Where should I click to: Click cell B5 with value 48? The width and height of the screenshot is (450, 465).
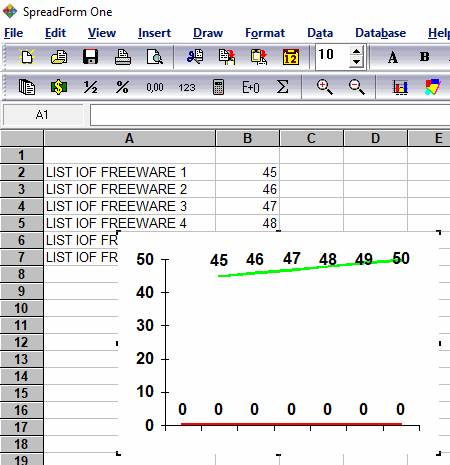click(247, 223)
